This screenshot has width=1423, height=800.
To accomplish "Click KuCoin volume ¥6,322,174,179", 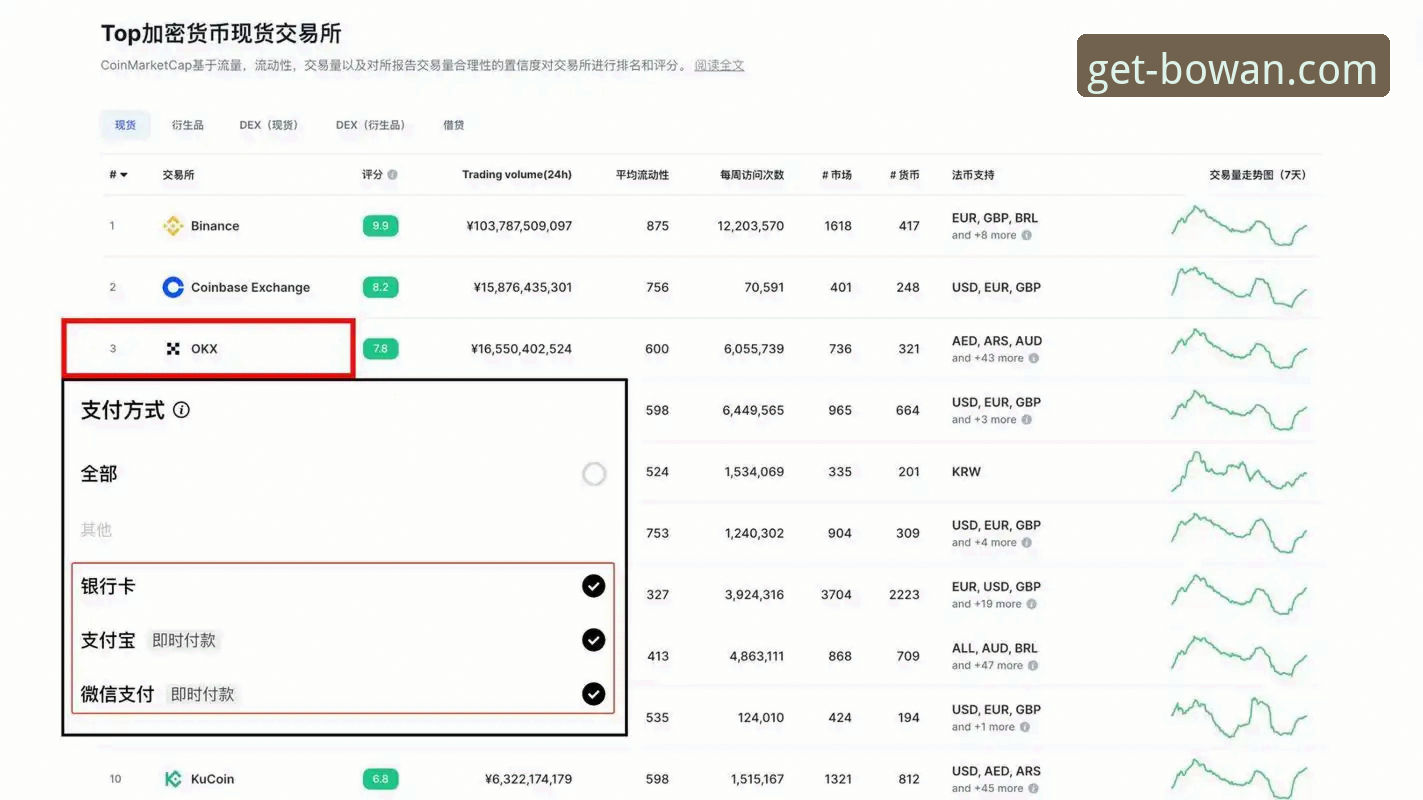I will pos(528,779).
